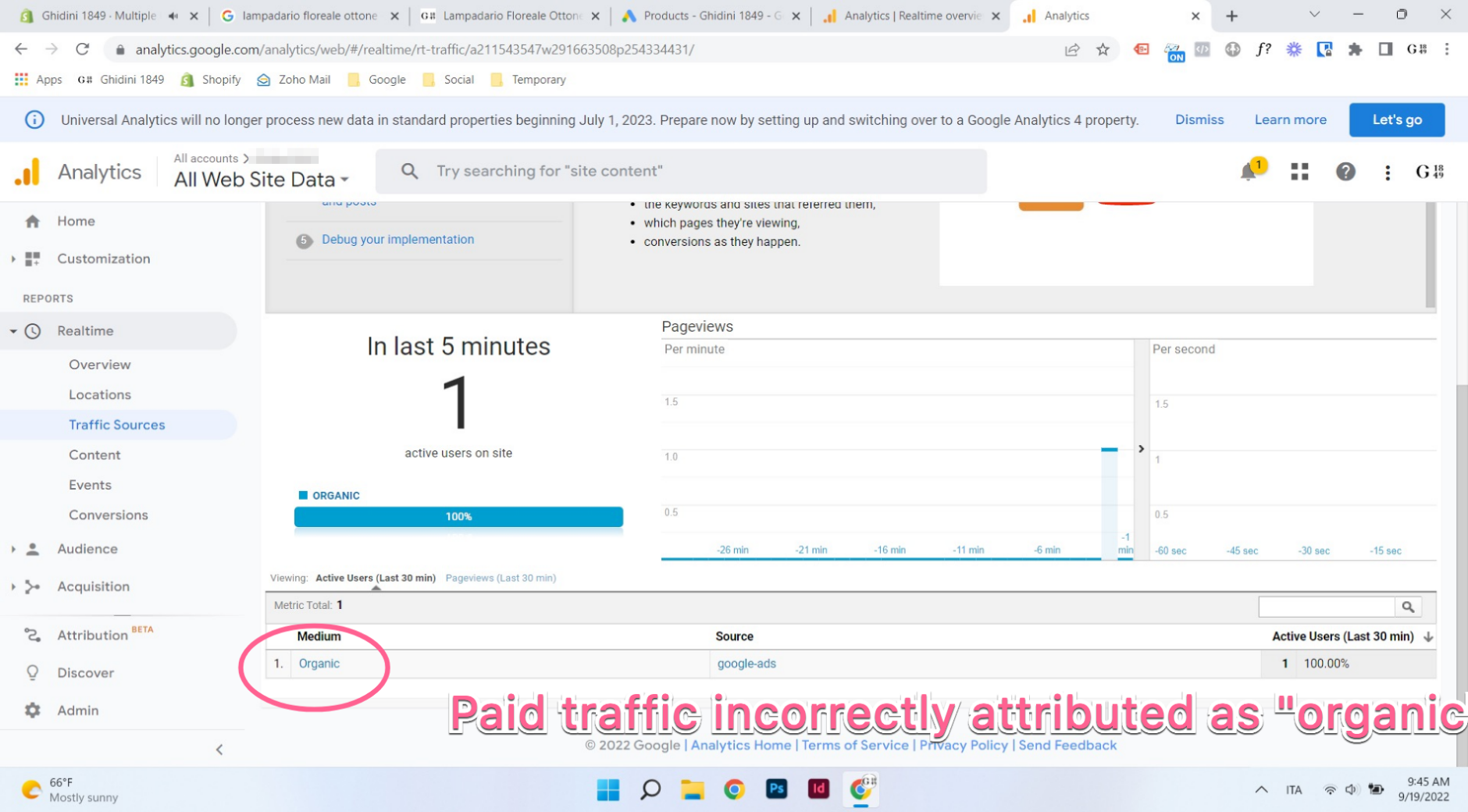Click the Organic medium link
This screenshot has height=812, width=1468.
pos(319,664)
